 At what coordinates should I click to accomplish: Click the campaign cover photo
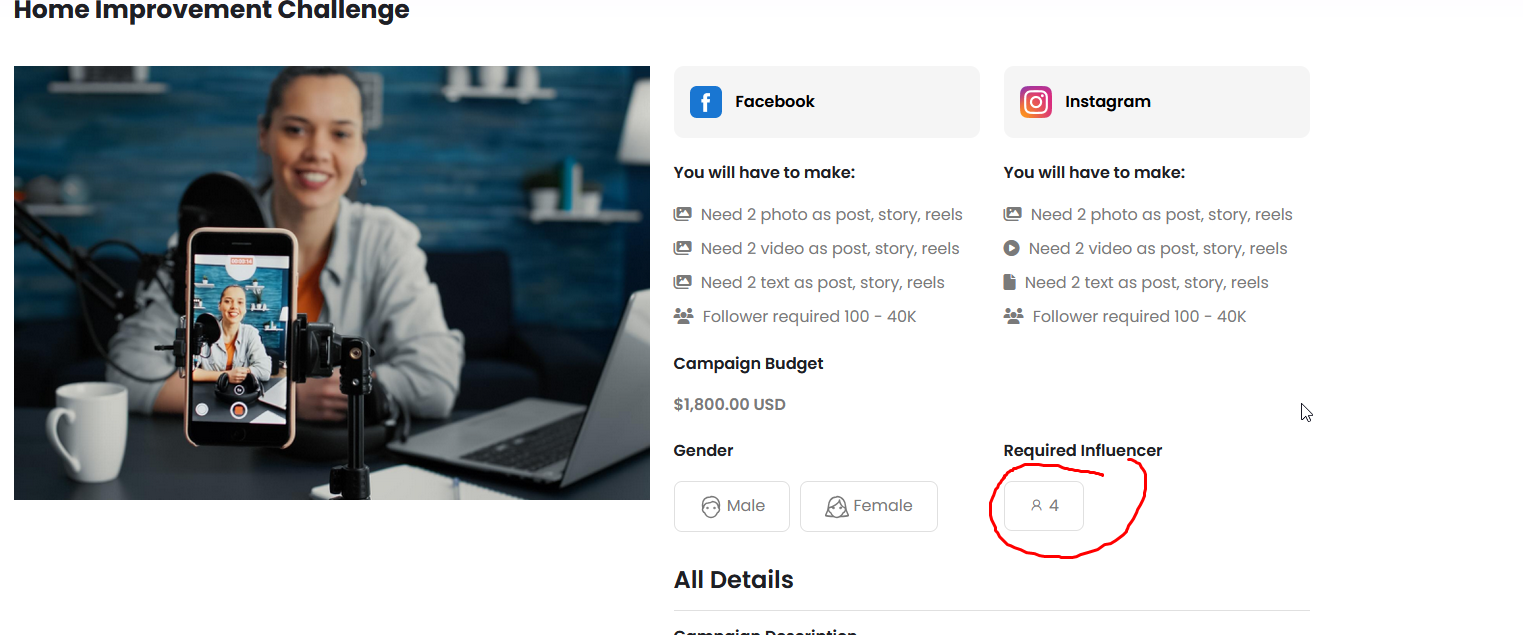(x=332, y=283)
